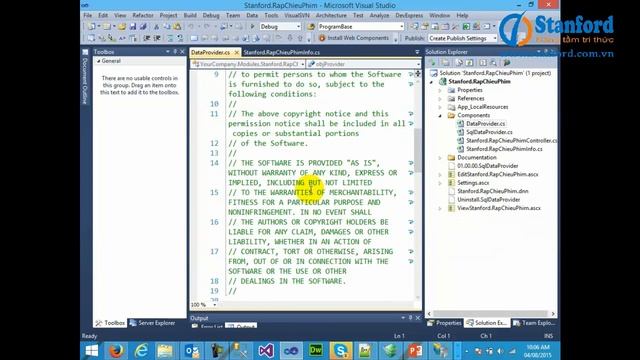Click the code editor vertical scrollbar thumb
The width and height of the screenshot is (640, 360).
pyautogui.click(x=418, y=150)
